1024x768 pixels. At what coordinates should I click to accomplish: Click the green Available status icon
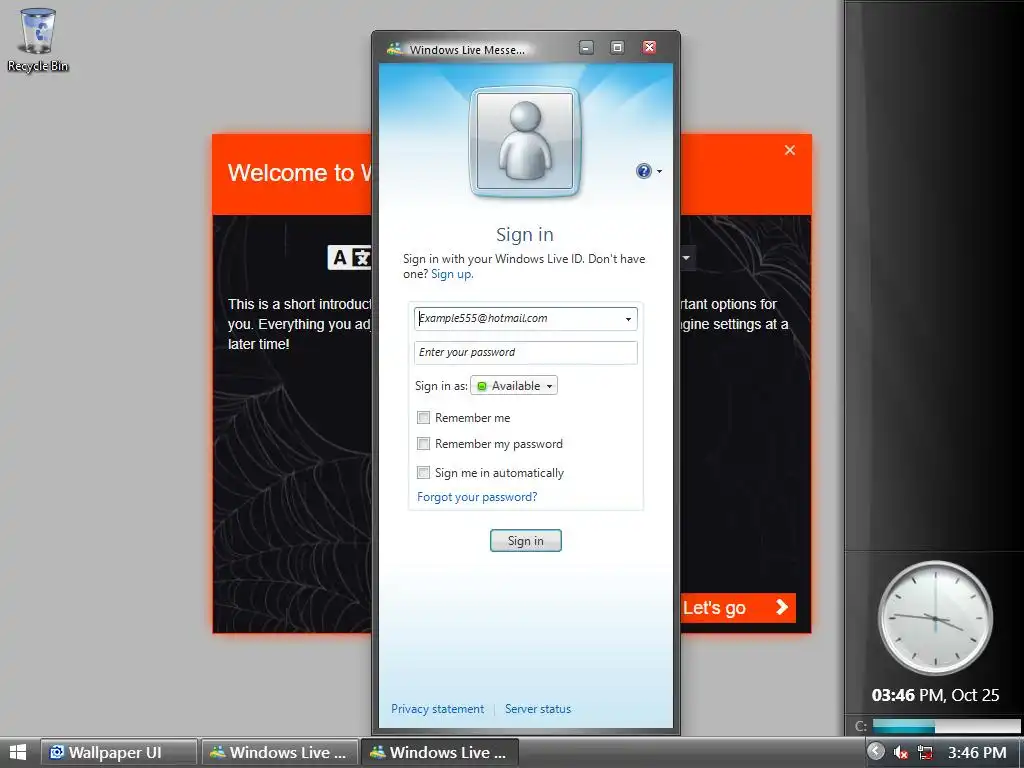(482, 386)
